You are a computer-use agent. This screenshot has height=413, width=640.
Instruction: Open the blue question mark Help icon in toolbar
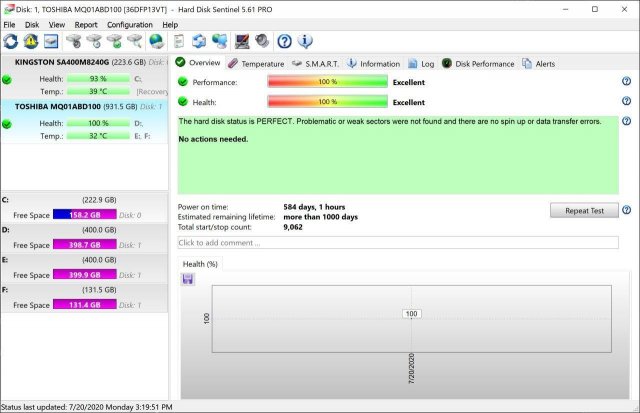(284, 41)
